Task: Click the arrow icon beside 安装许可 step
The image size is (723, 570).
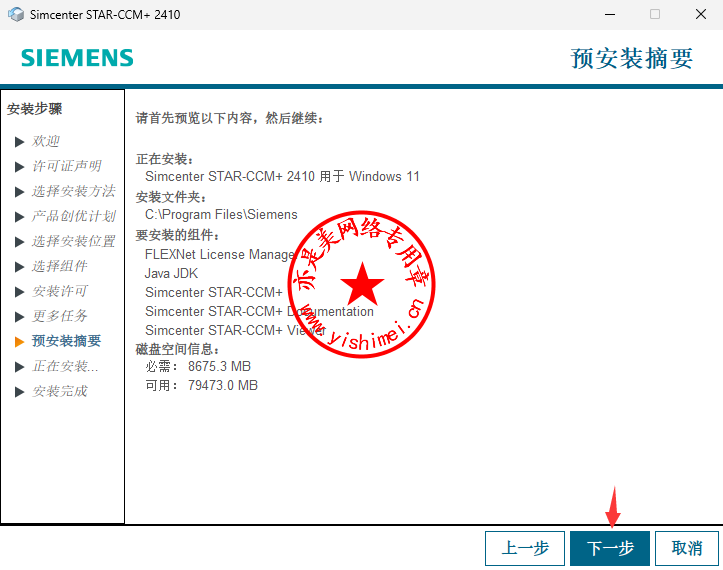Action: coord(19,291)
